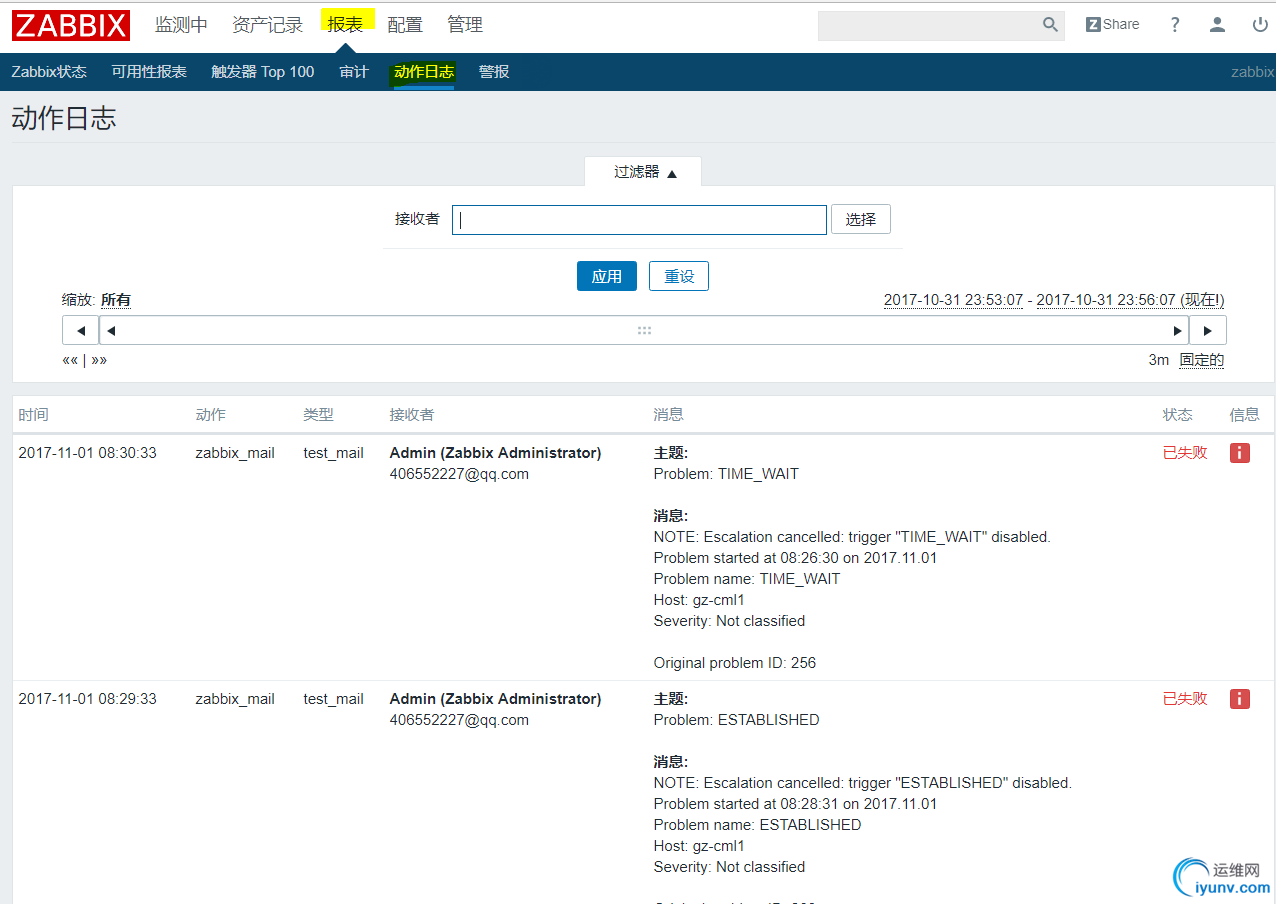Click the «« backward navigation link
1276x904 pixels.
[70, 360]
